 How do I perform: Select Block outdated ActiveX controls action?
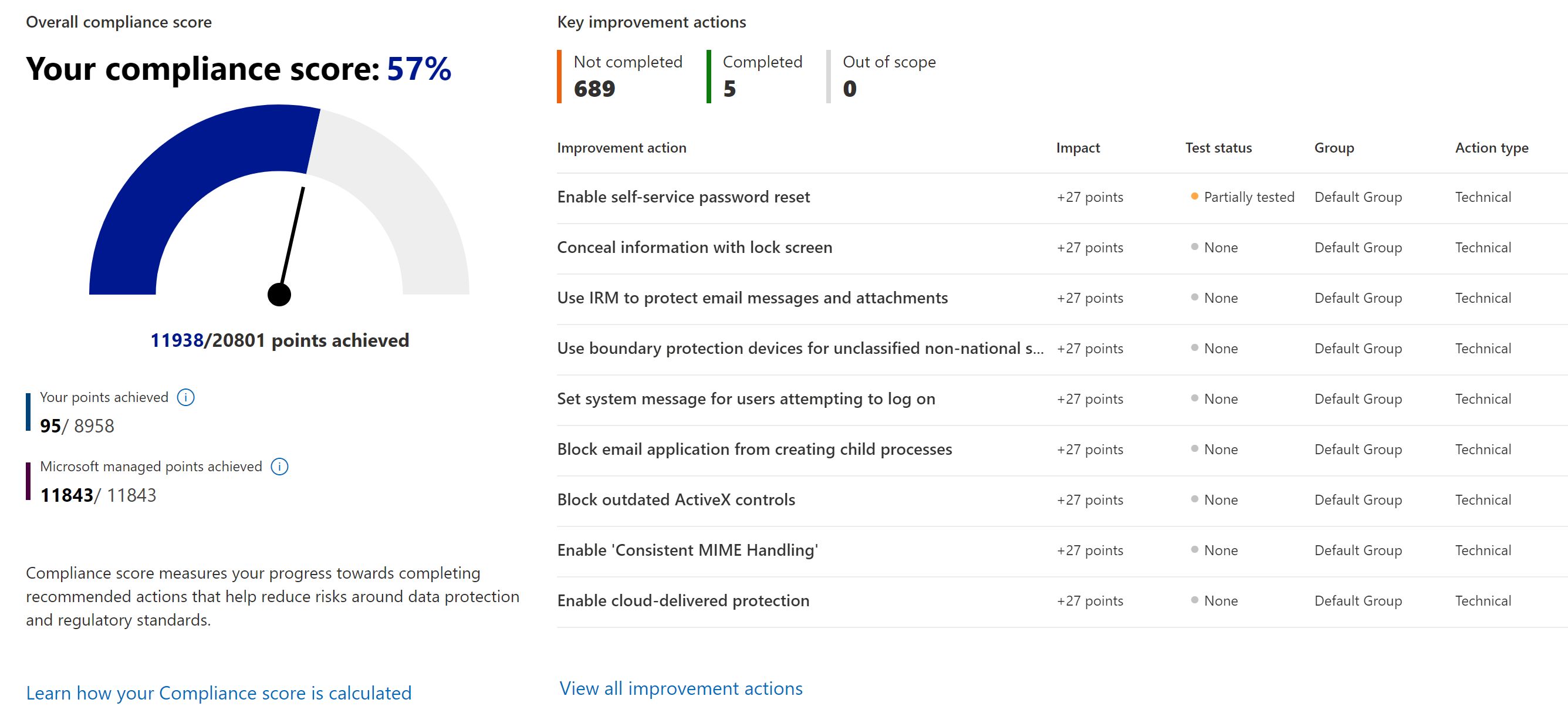pyautogui.click(x=675, y=500)
